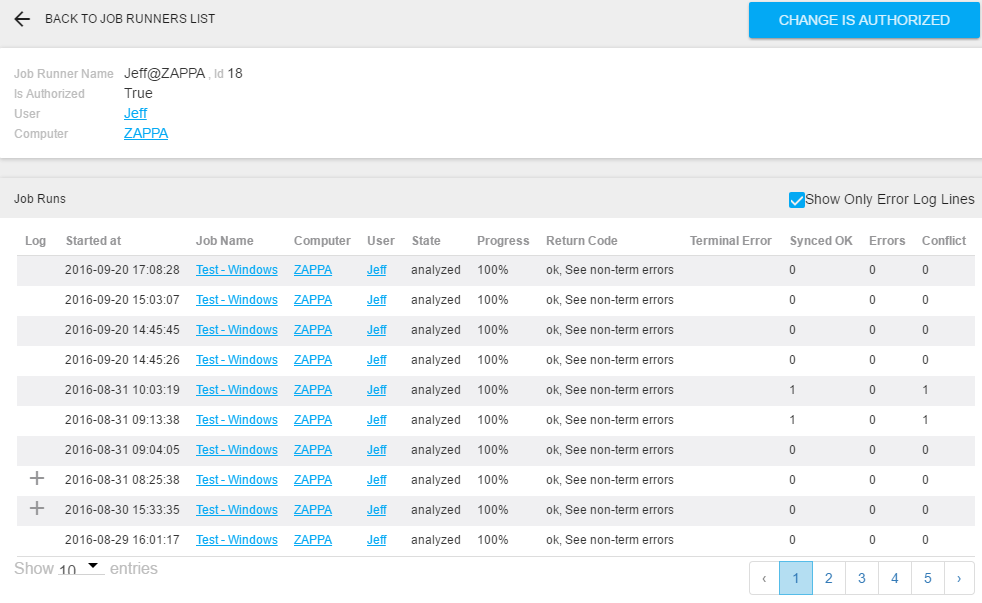Go to page 5 of job runs
982x603 pixels.
(927, 578)
